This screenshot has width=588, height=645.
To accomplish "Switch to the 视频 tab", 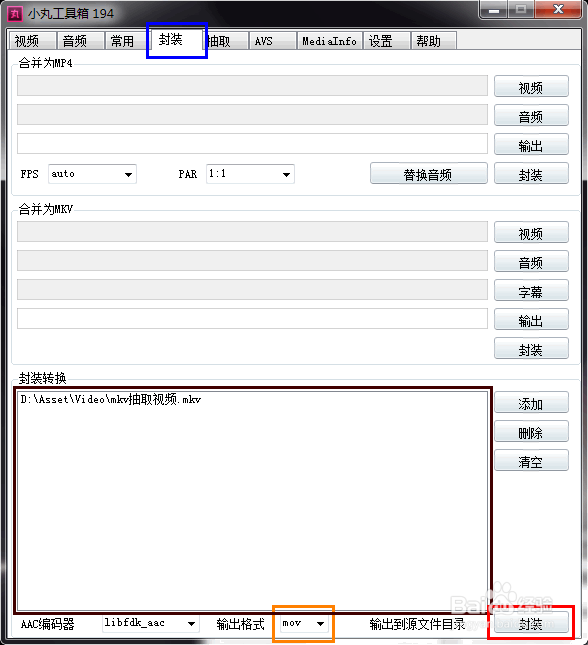I will (x=32, y=41).
